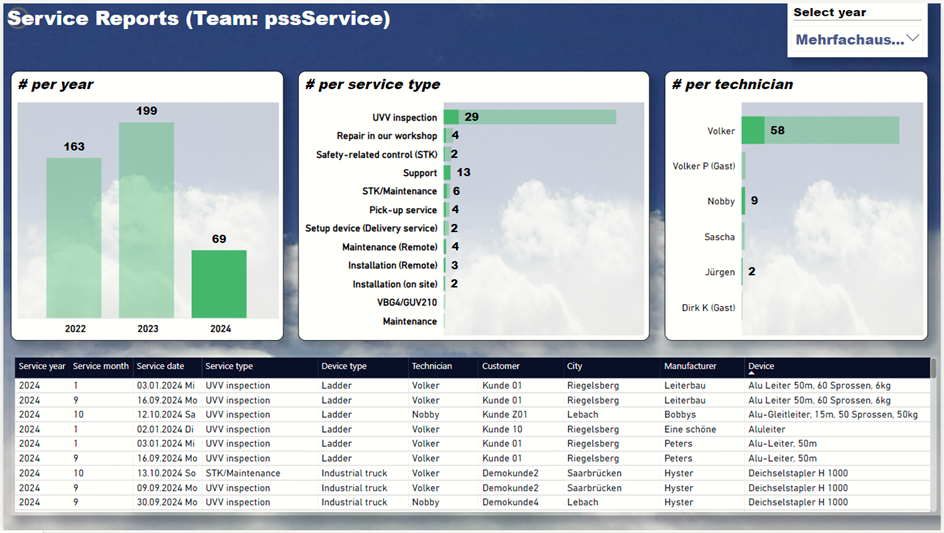Select the 13.10.2024 So date cell
The width and height of the screenshot is (944, 533).
click(x=164, y=473)
